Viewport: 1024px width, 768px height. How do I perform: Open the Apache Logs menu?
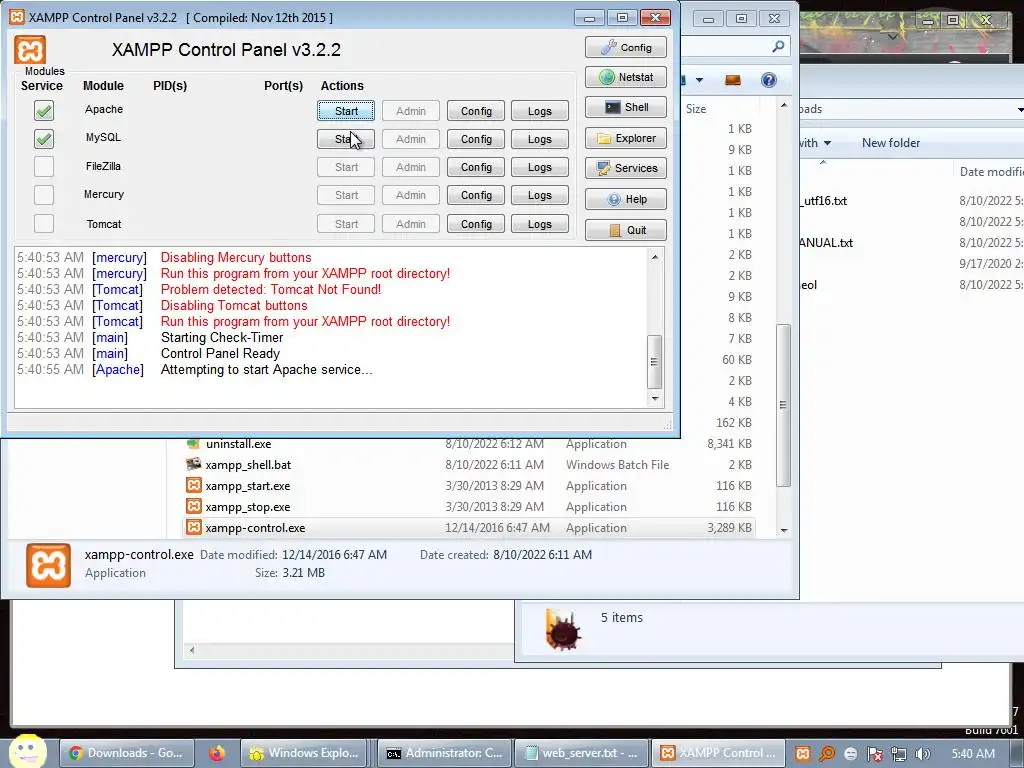[540, 111]
